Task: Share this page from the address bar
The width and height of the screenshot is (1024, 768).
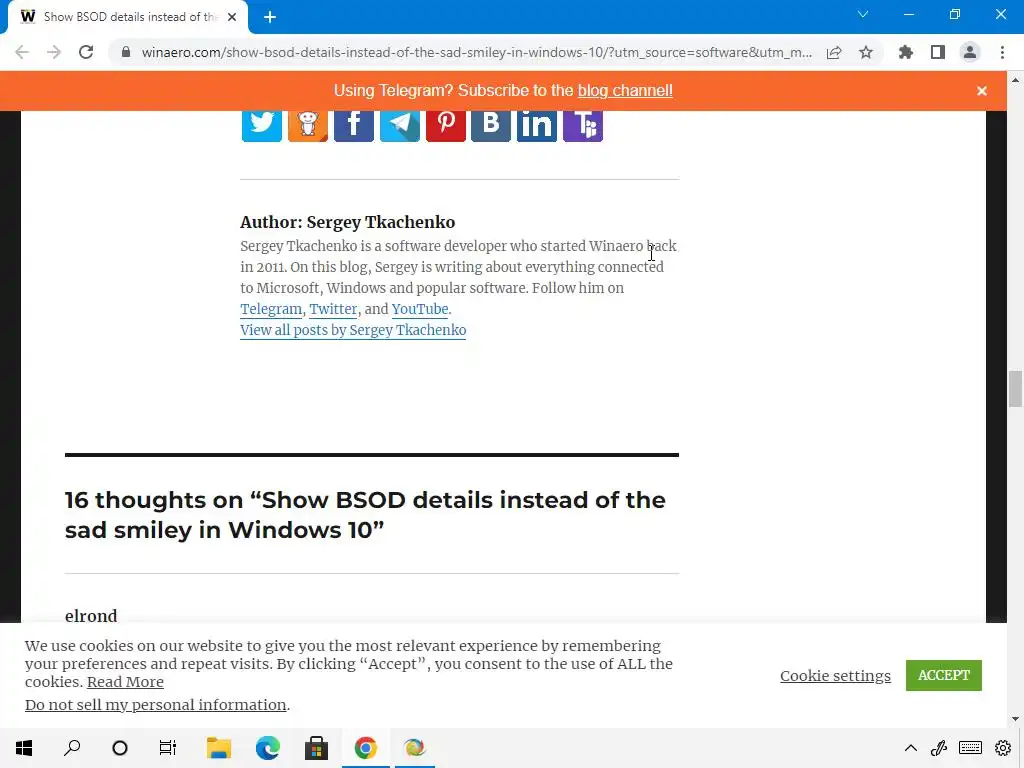Action: tap(834, 52)
